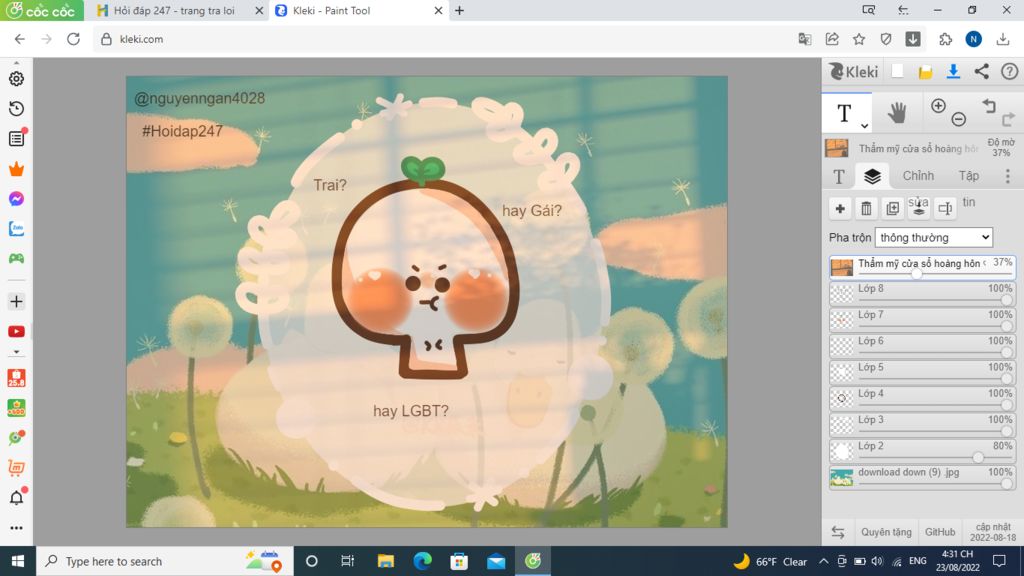The width and height of the screenshot is (1024, 576).
Task: Click the opacity slider handle of Lớp 2
Action: [978, 457]
